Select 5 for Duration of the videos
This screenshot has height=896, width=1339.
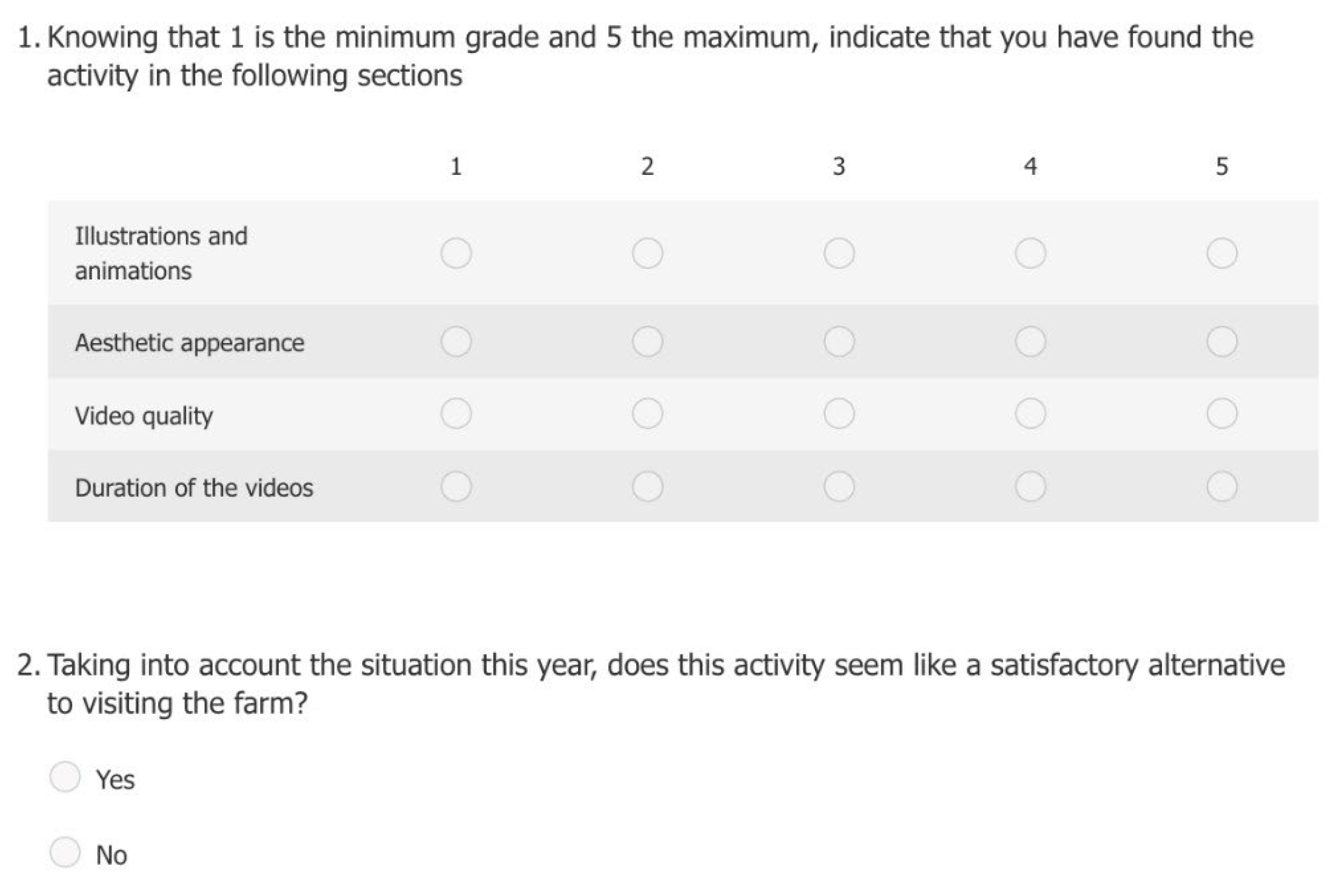(x=1222, y=487)
